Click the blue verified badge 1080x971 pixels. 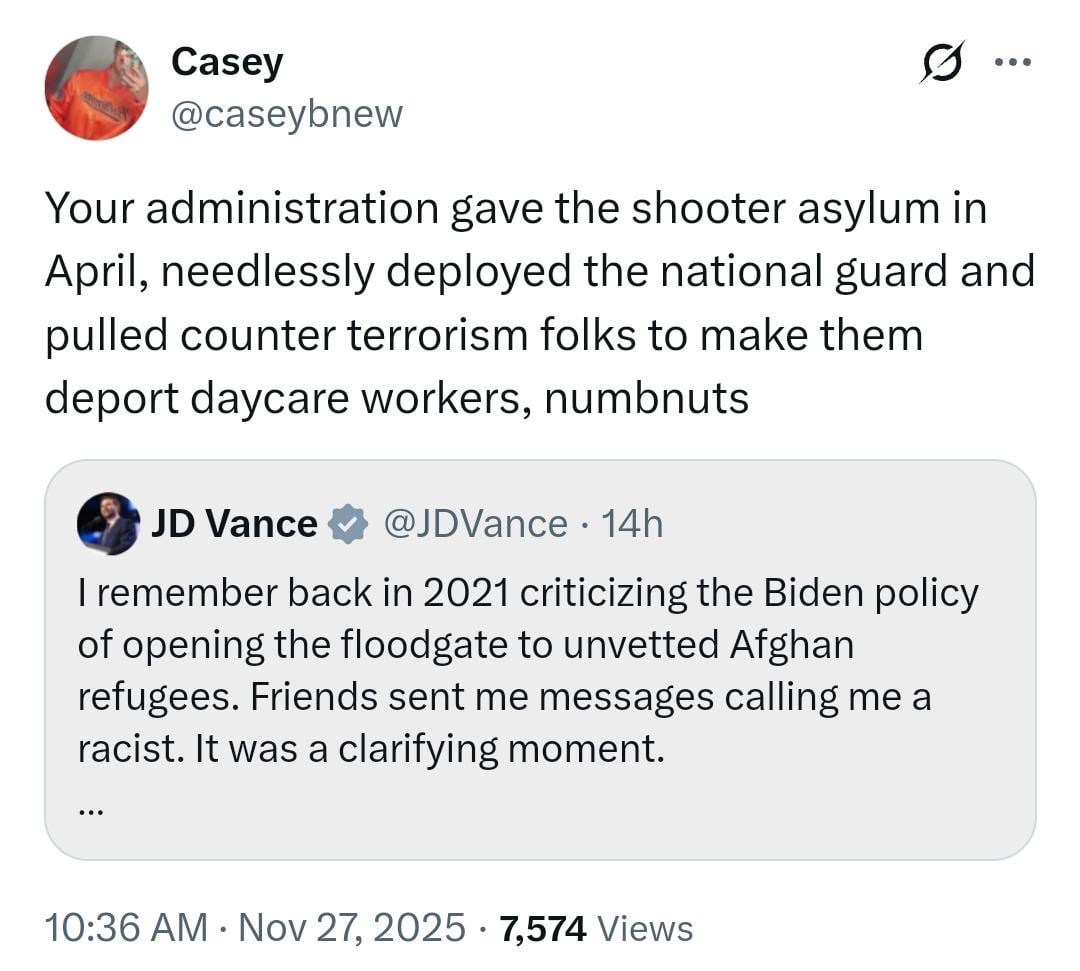(x=348, y=524)
